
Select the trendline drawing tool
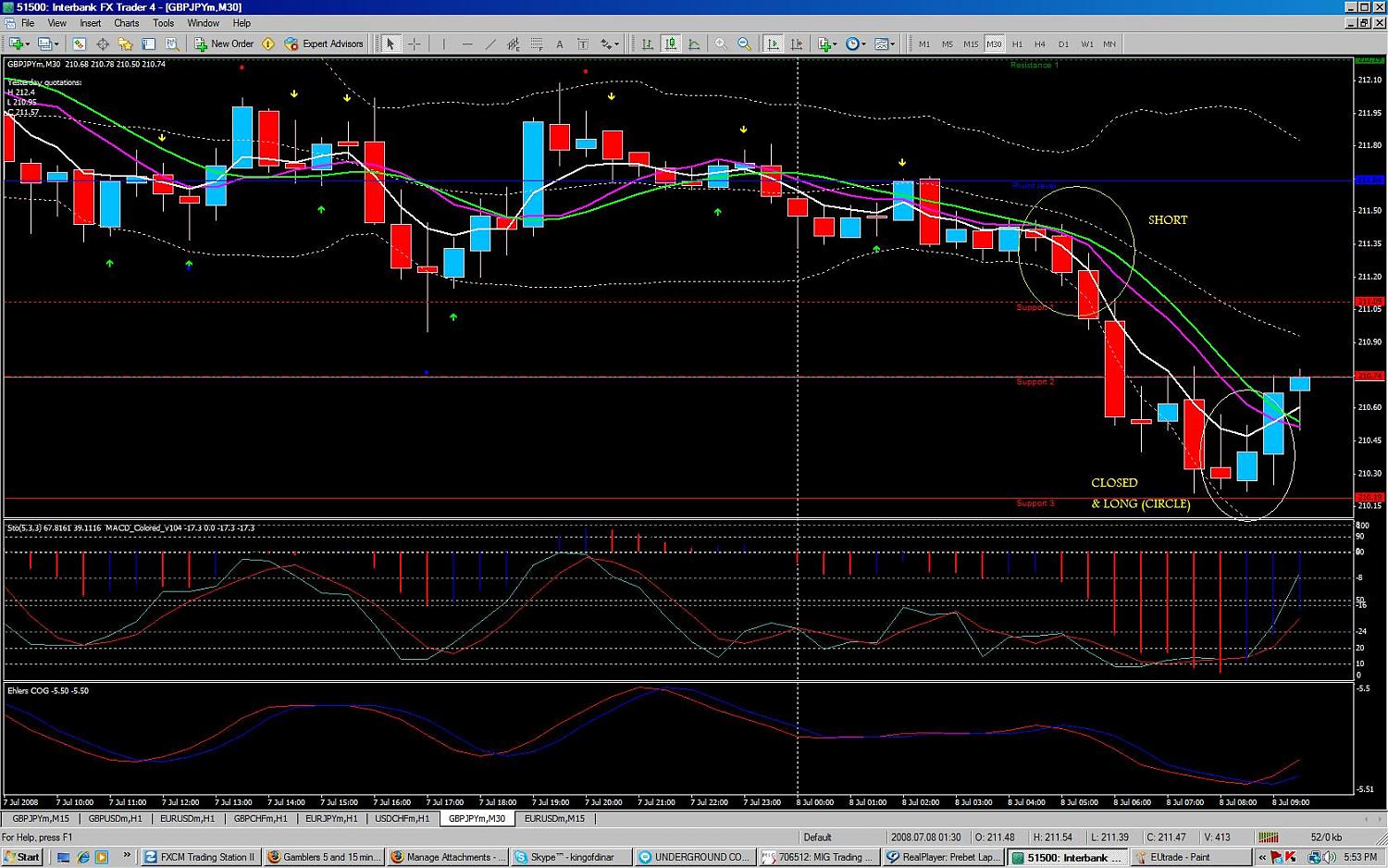coord(490,43)
